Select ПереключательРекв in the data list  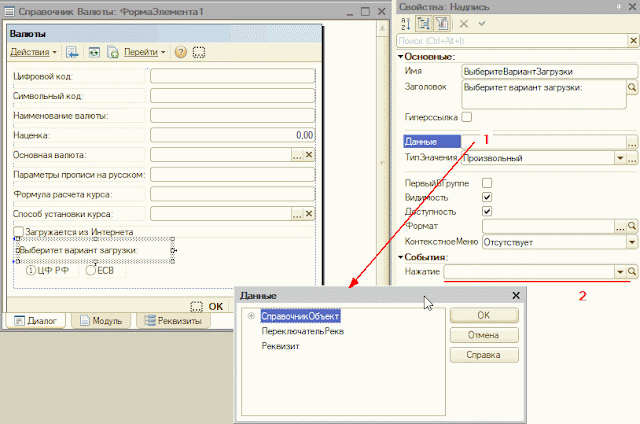(303, 331)
